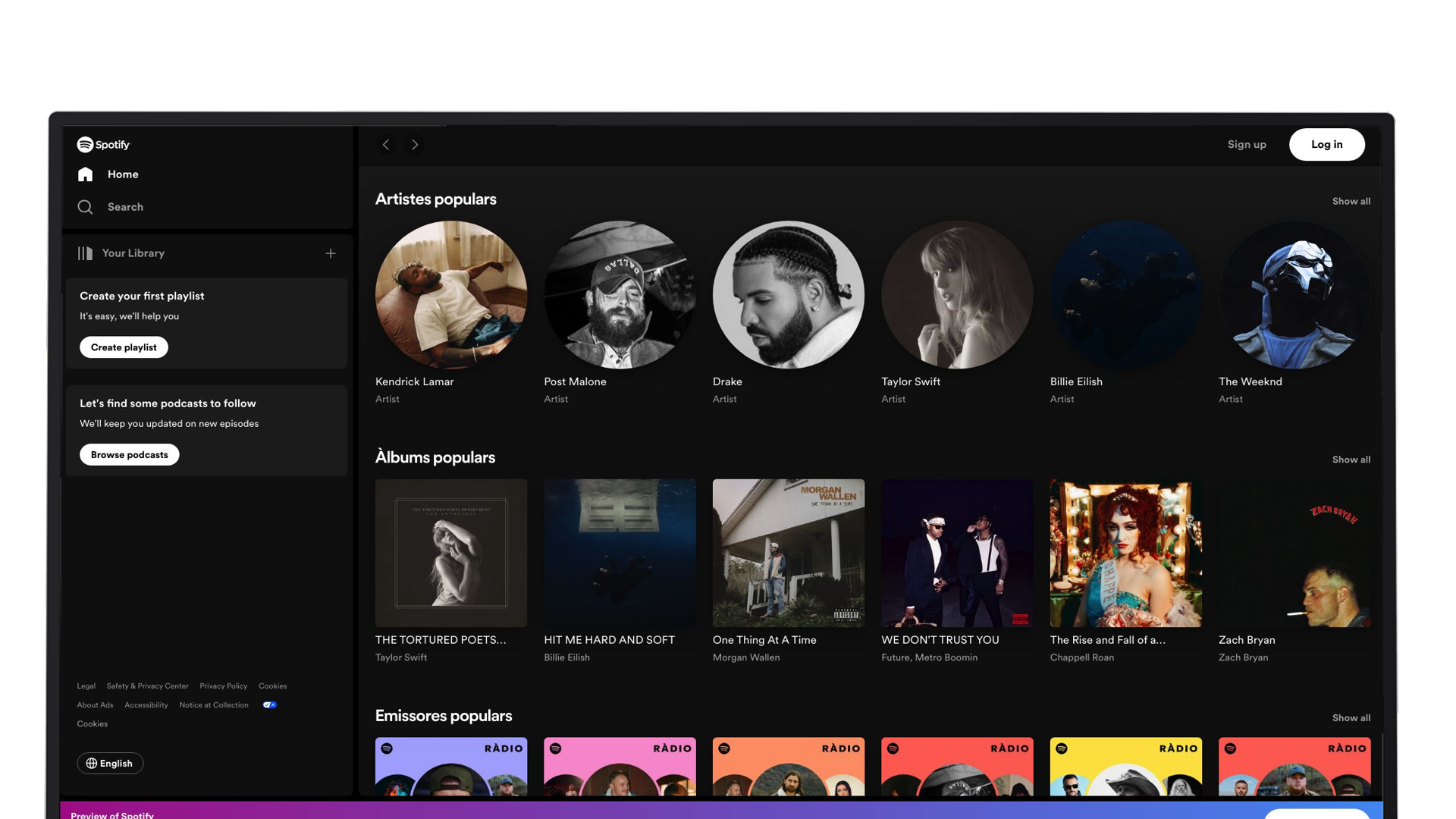Open the yellow Ràdio station card
The height and width of the screenshot is (819, 1456).
(1126, 767)
